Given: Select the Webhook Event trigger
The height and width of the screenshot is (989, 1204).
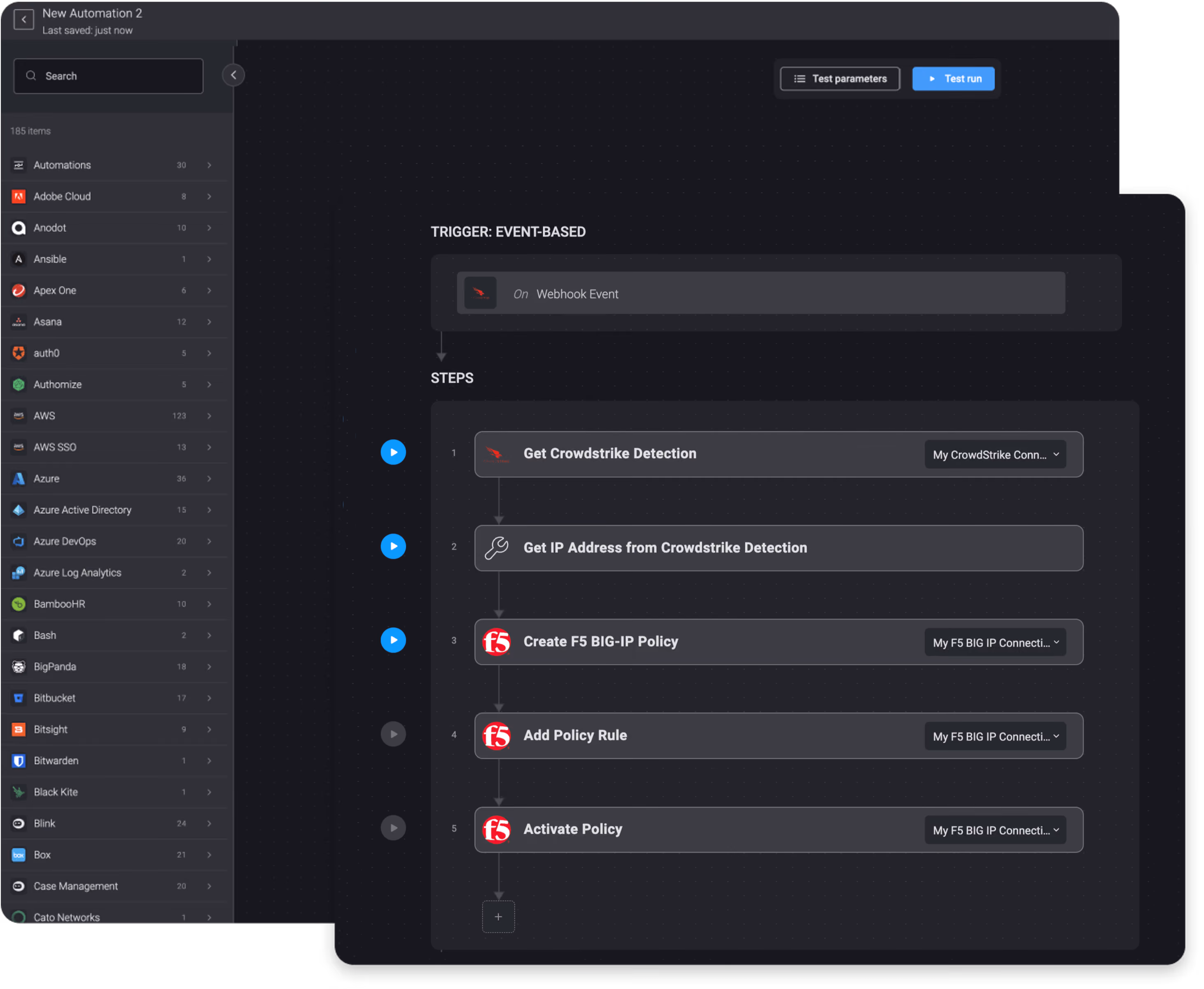Looking at the screenshot, I should [761, 293].
